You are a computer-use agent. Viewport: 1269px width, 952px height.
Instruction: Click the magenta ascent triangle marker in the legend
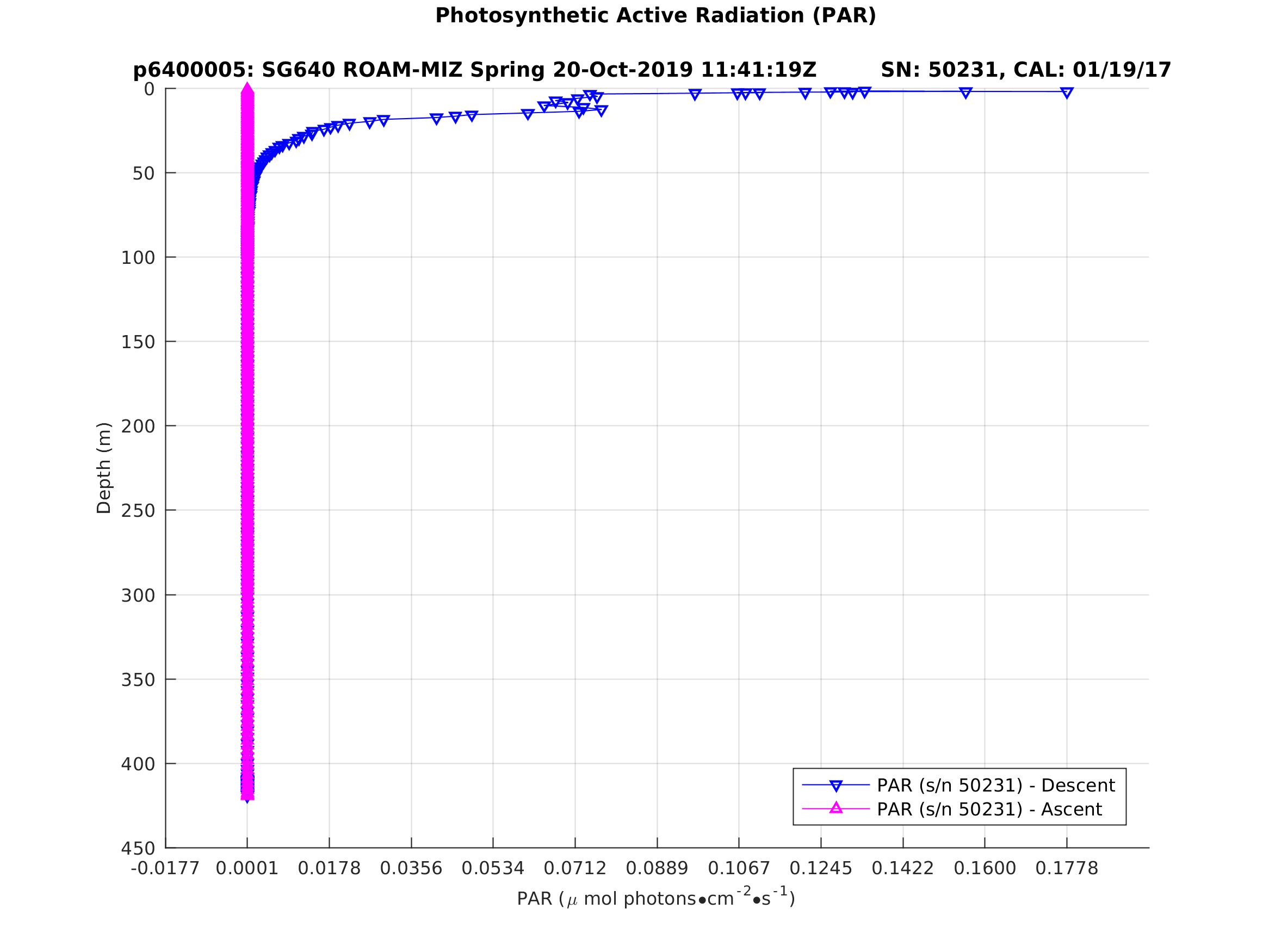[836, 808]
